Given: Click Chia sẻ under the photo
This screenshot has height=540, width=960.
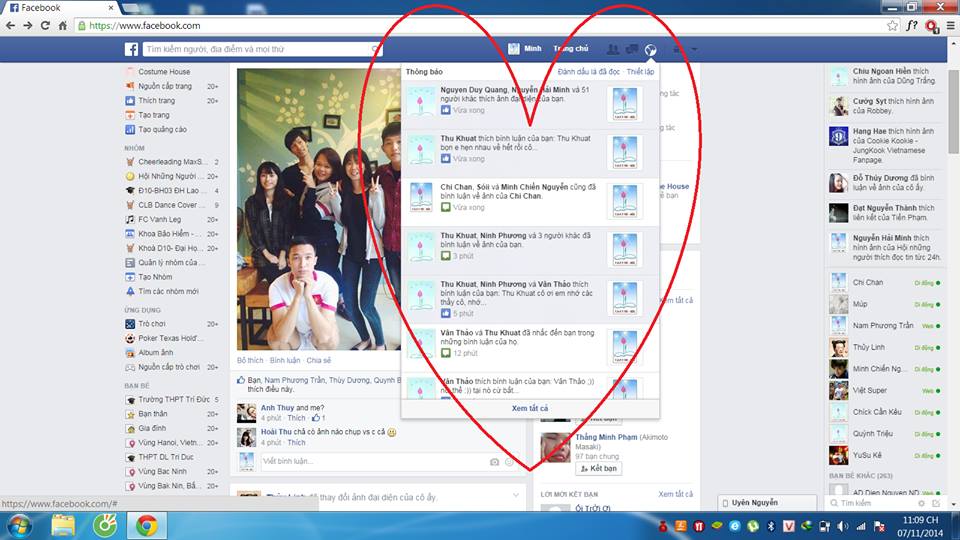Looking at the screenshot, I should pyautogui.click(x=318, y=361).
